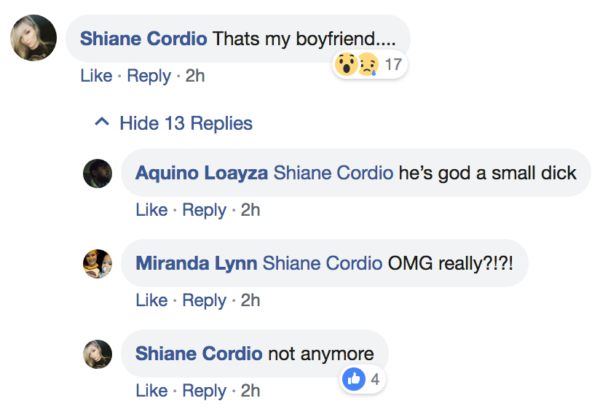This screenshot has height=417, width=600.
Task: Click the 17 reactions count
Action: click(x=393, y=65)
